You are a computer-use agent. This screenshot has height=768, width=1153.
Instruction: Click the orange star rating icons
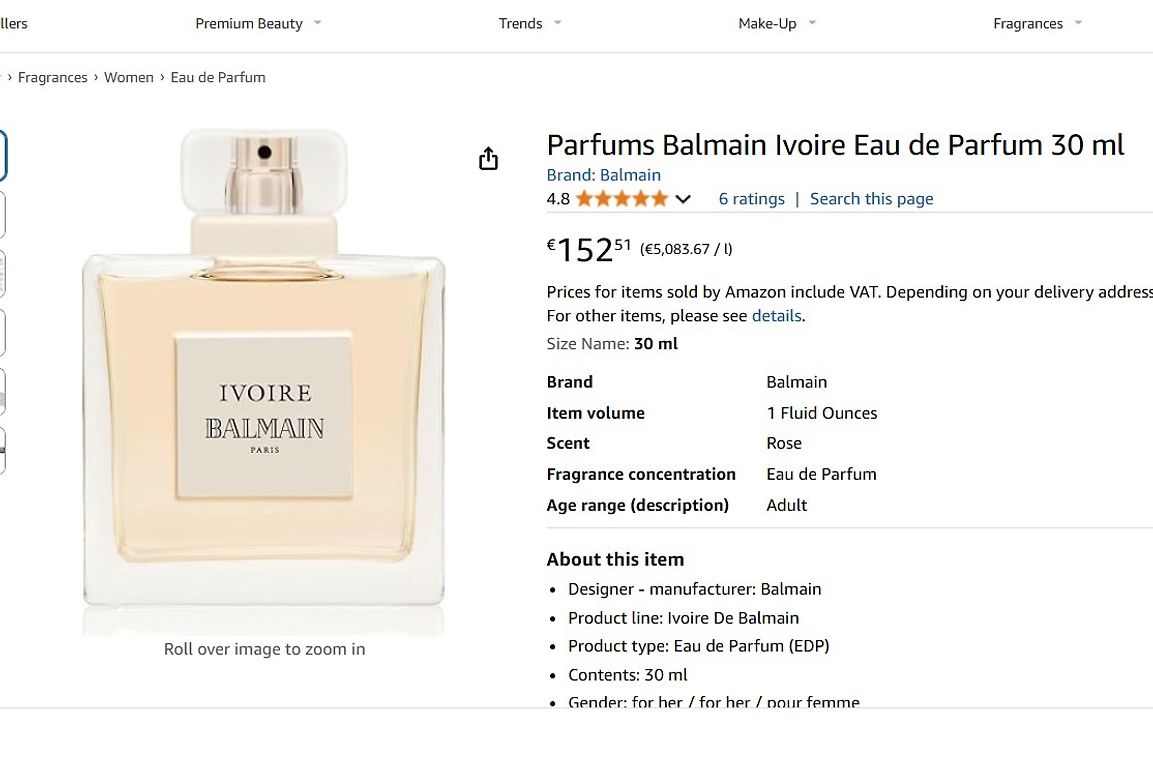point(622,199)
